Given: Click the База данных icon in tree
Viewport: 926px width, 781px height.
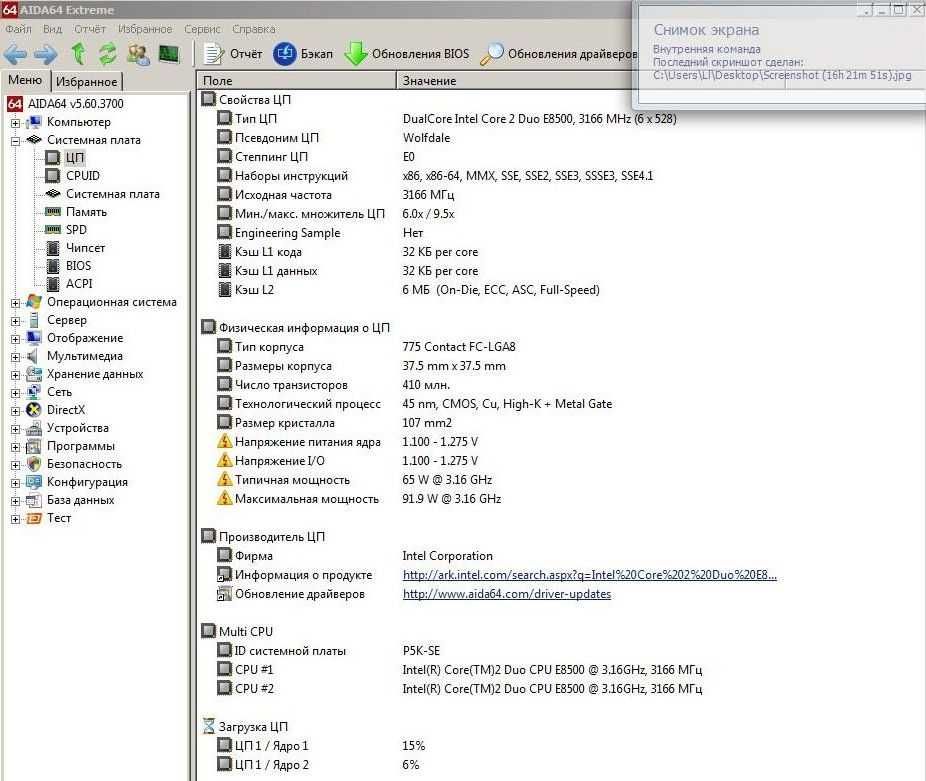Looking at the screenshot, I should [34, 500].
